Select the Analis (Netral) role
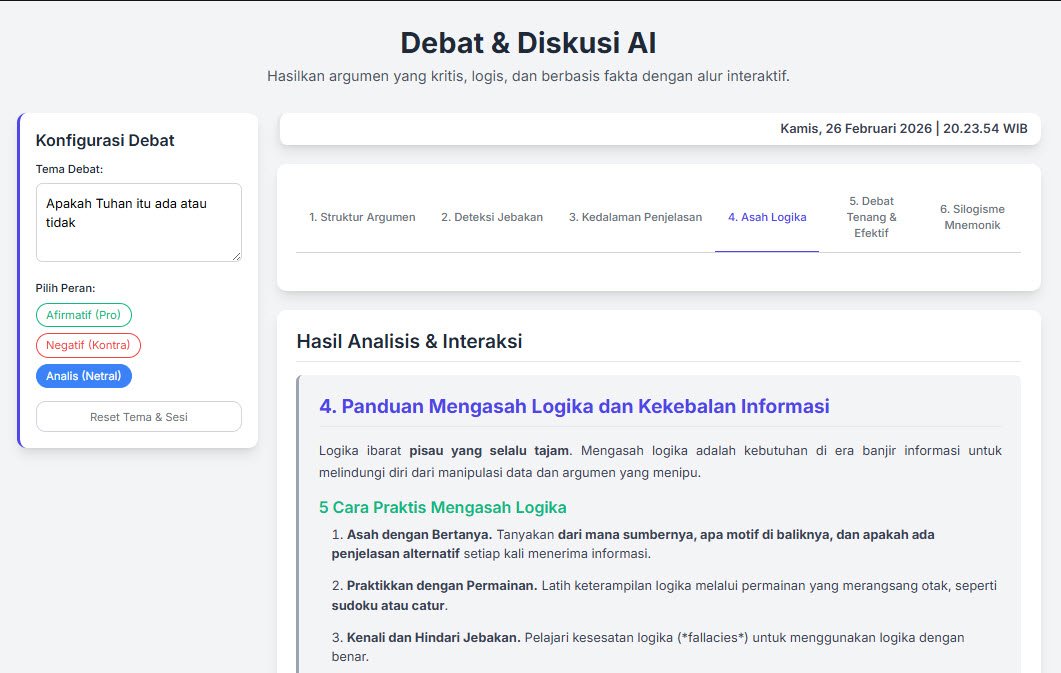The height and width of the screenshot is (673, 1061). click(x=84, y=376)
